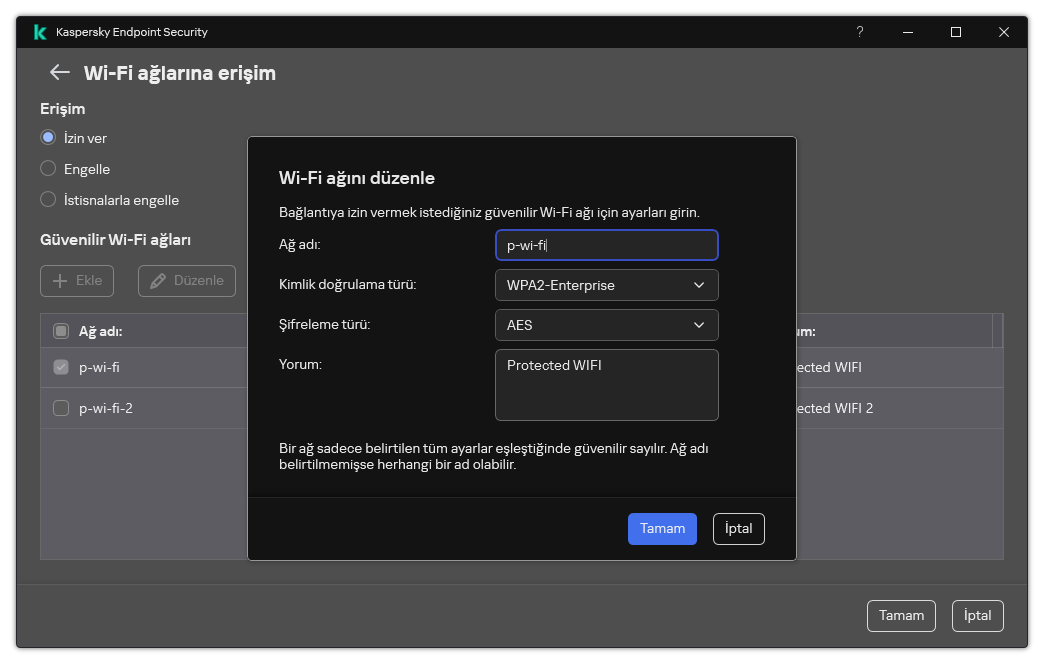This screenshot has width=1044, height=664.
Task: Click the back arrow to leave Wi-Fi ağlarına erişim
Action: pyautogui.click(x=59, y=72)
